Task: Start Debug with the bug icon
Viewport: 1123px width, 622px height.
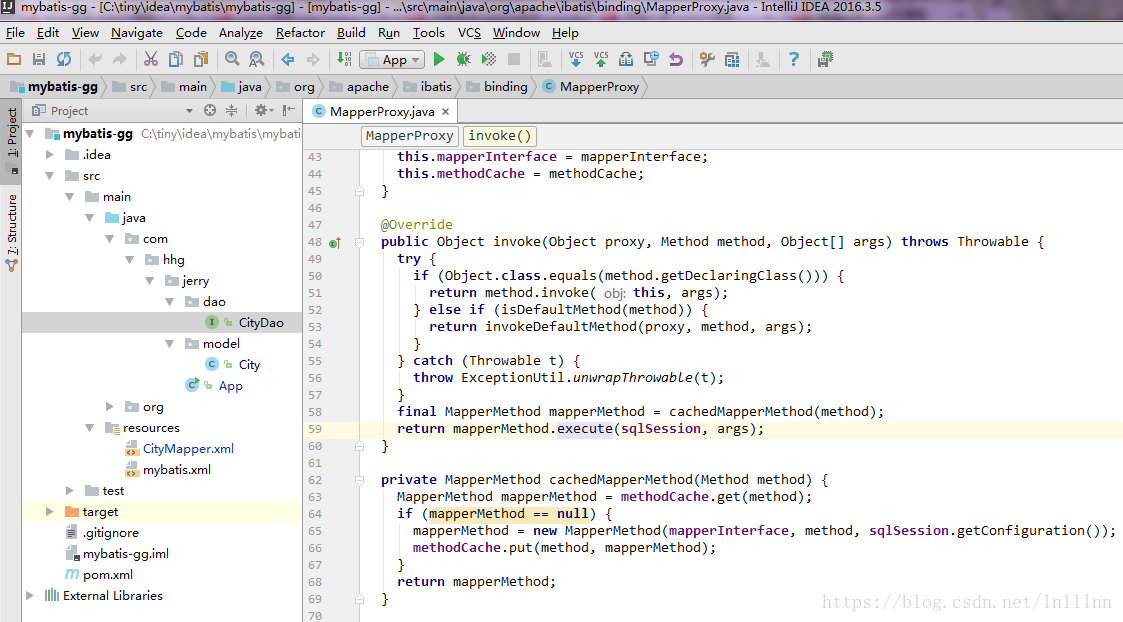Action: click(x=463, y=59)
